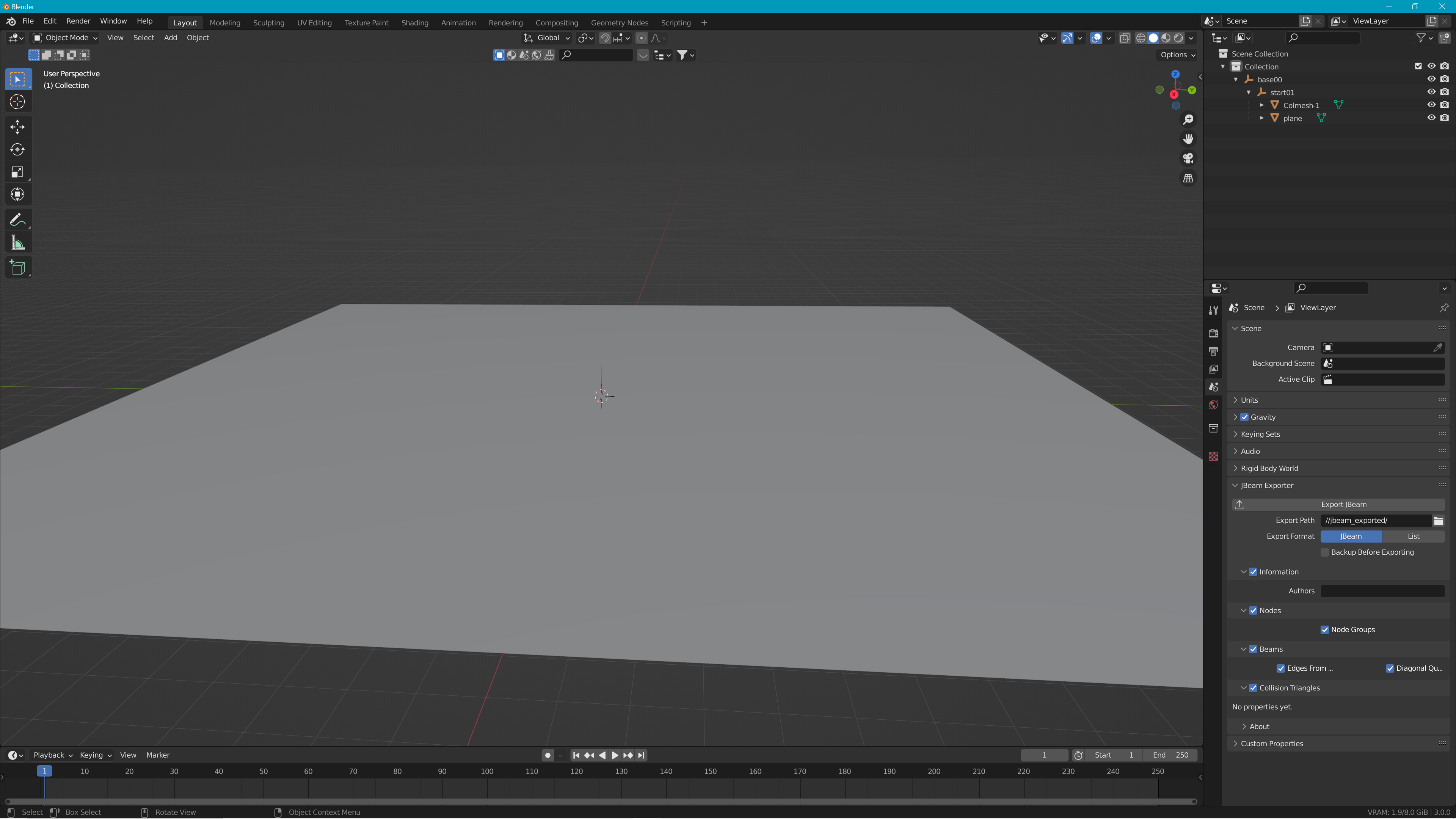Enable the snap magnet icon
Viewport: 1456px width, 819px height.
click(x=605, y=38)
